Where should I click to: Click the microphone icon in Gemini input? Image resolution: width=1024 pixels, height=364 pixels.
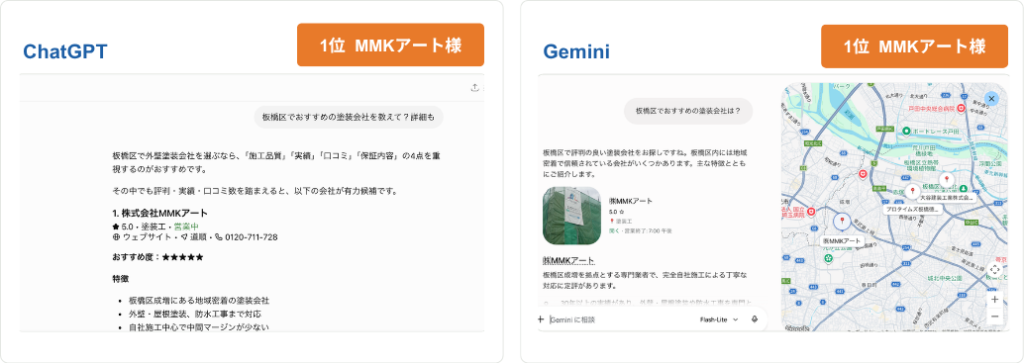click(x=754, y=320)
